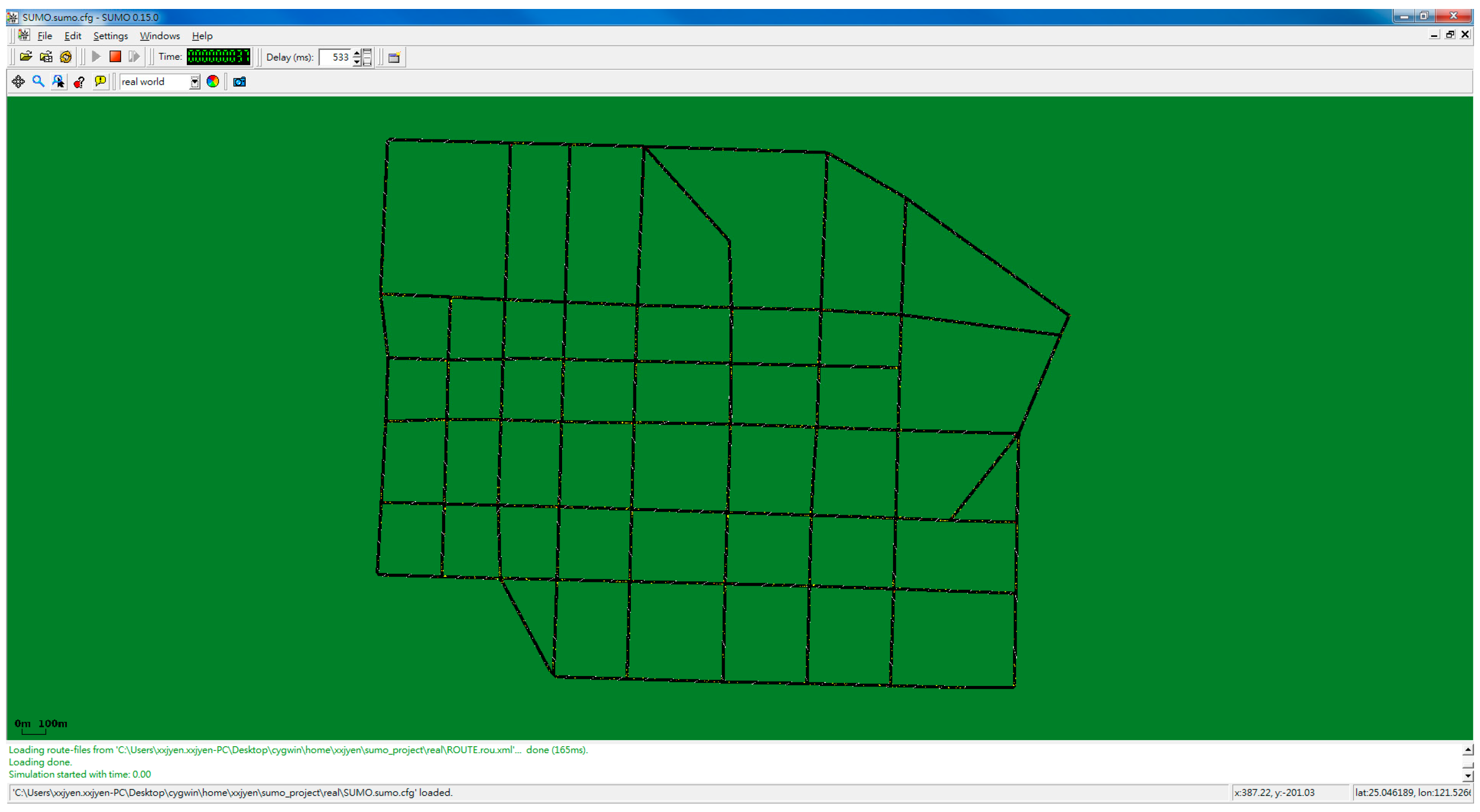This screenshot has height=812, width=1480.
Task: Click the Open Simulation folder icon
Action: pyautogui.click(x=25, y=57)
